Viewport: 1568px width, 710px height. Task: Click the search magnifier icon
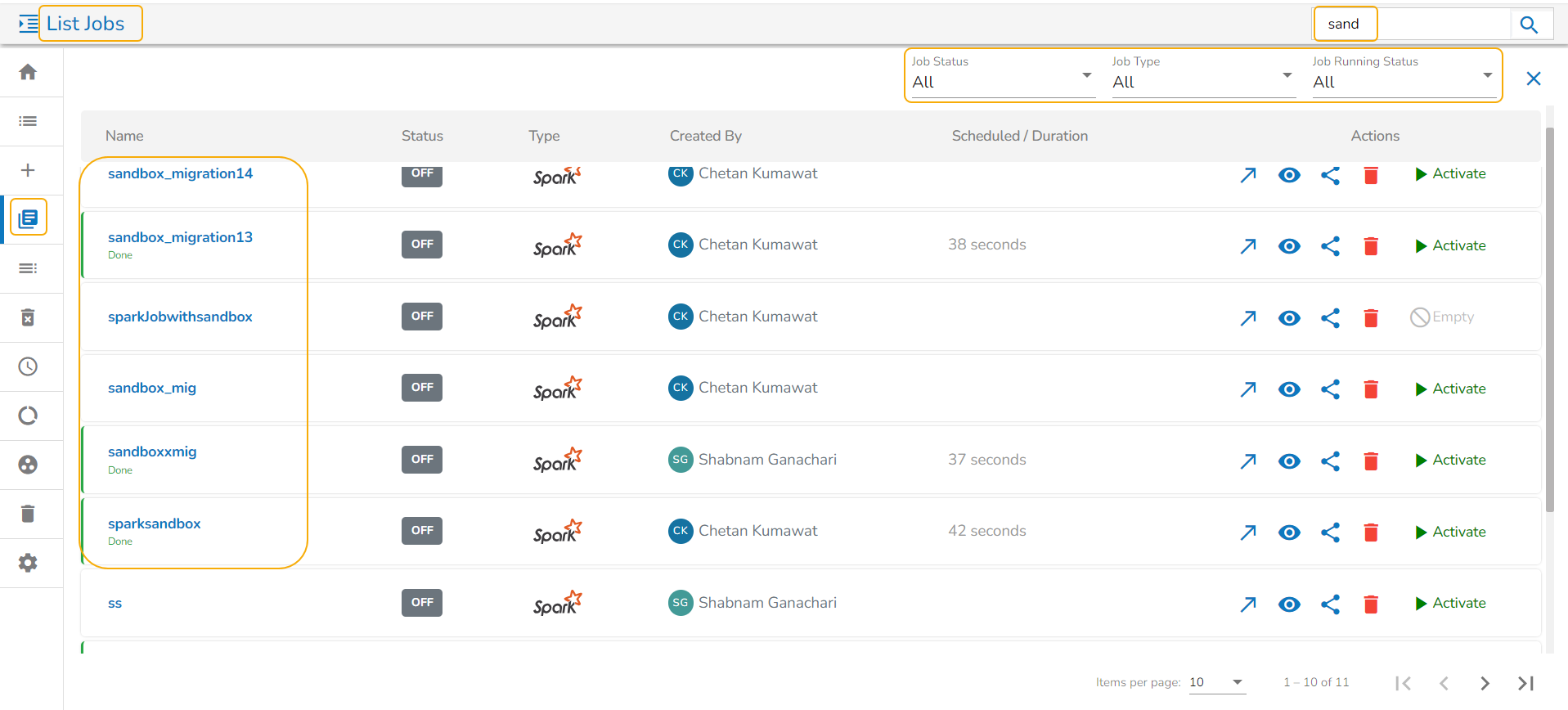pyautogui.click(x=1528, y=25)
